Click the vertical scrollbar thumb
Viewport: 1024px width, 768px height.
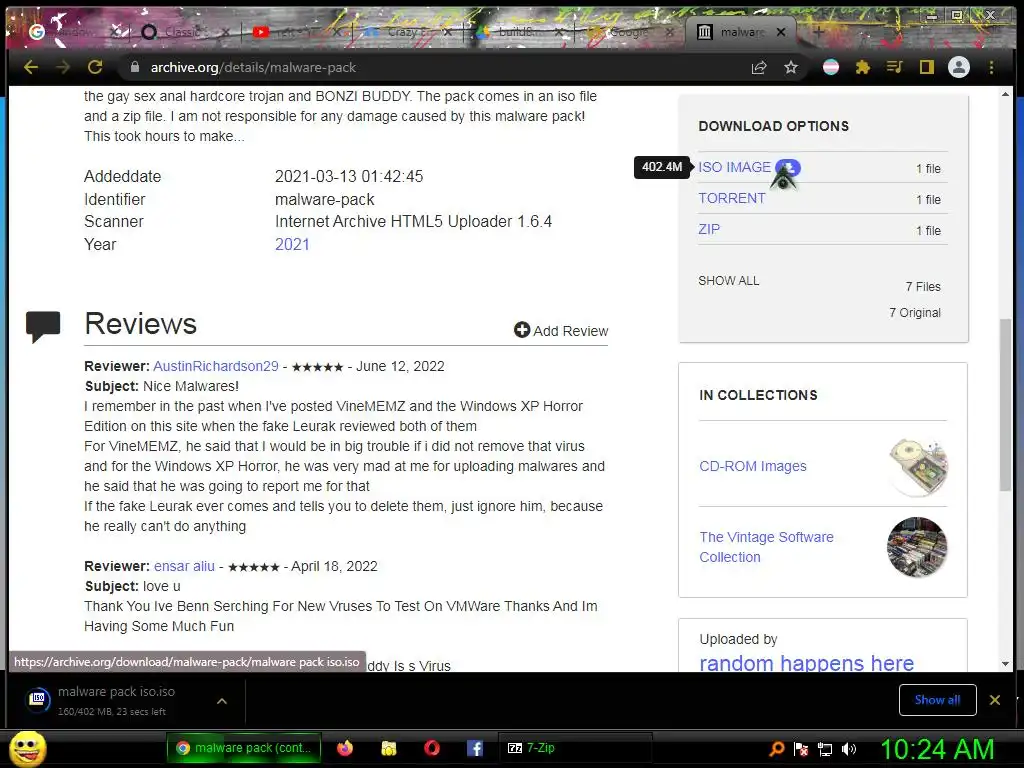coord(1005,405)
